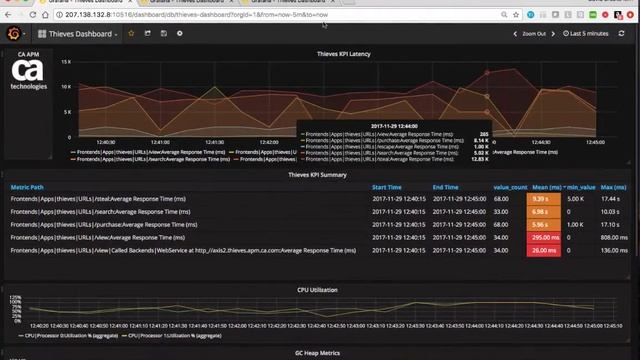Select the /view Average Response Time metric row
The image size is (640, 360).
coord(318,238)
